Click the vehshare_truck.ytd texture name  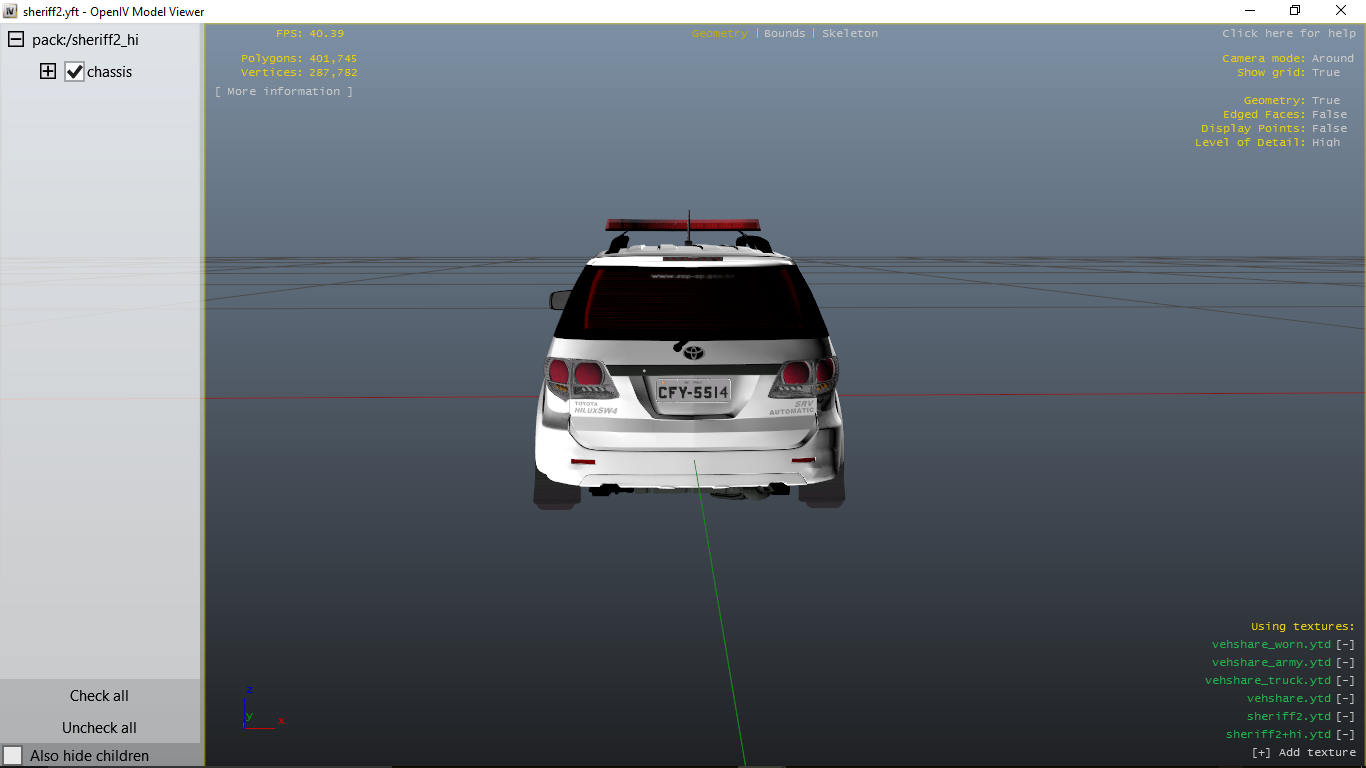pos(1268,681)
